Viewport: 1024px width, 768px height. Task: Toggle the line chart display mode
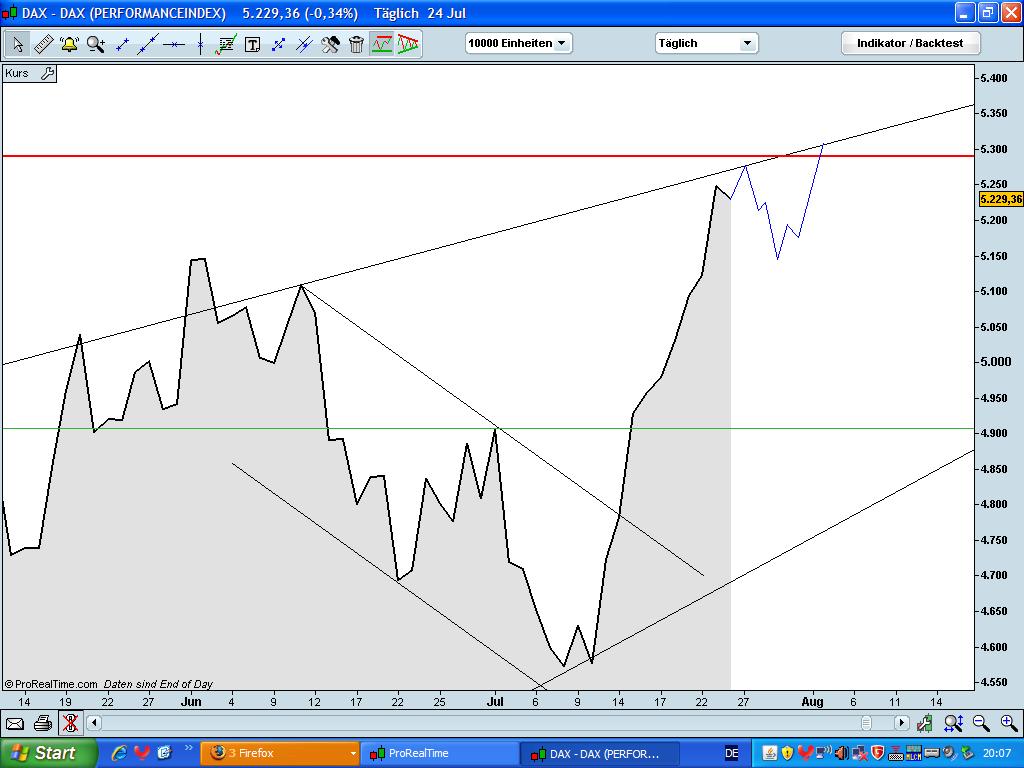pos(383,44)
